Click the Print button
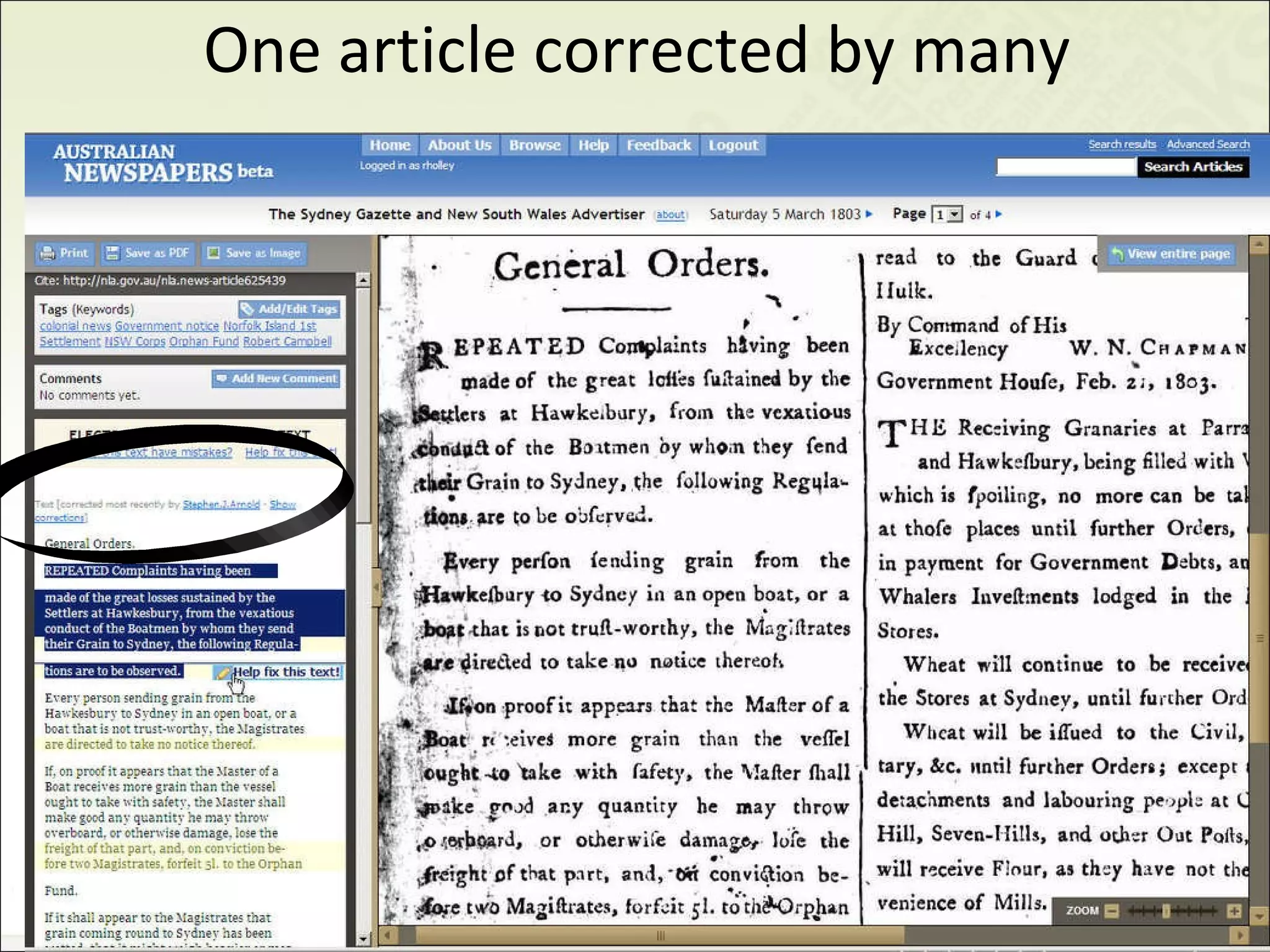 [x=64, y=253]
